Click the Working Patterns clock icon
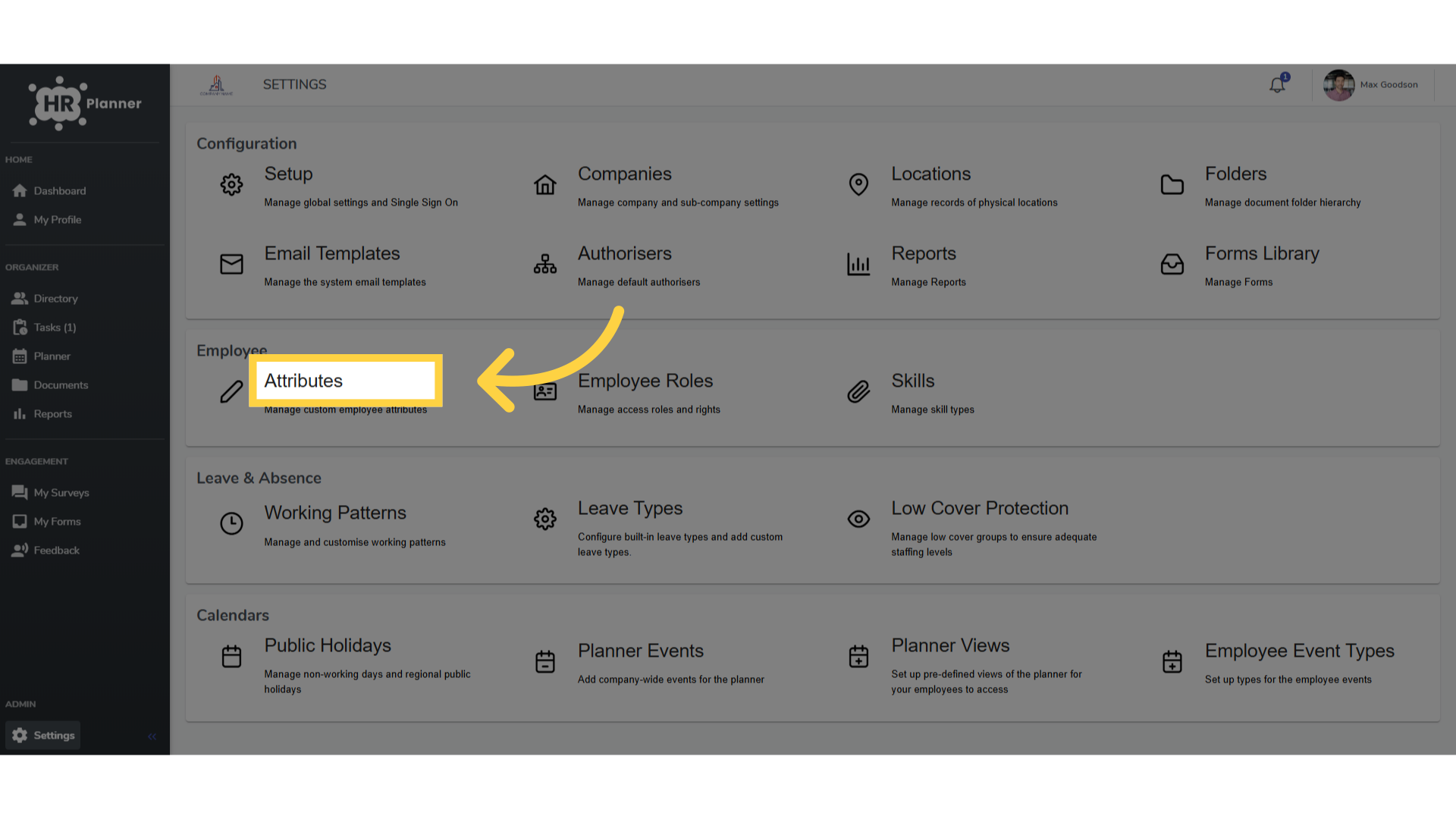 [x=231, y=523]
